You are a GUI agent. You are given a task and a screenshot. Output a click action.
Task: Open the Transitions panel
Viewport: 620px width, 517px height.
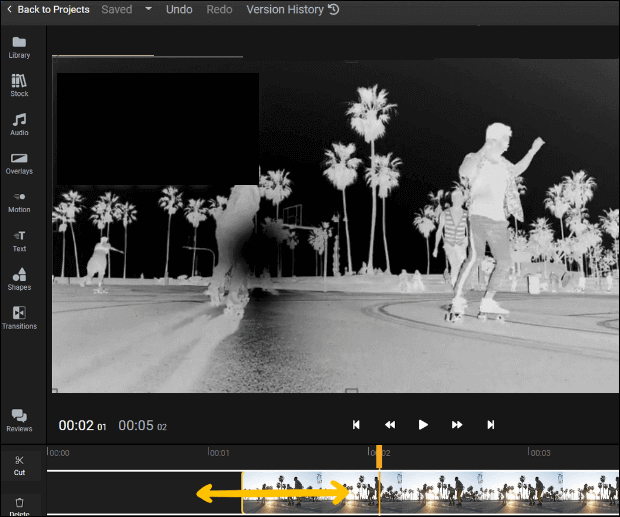19,318
